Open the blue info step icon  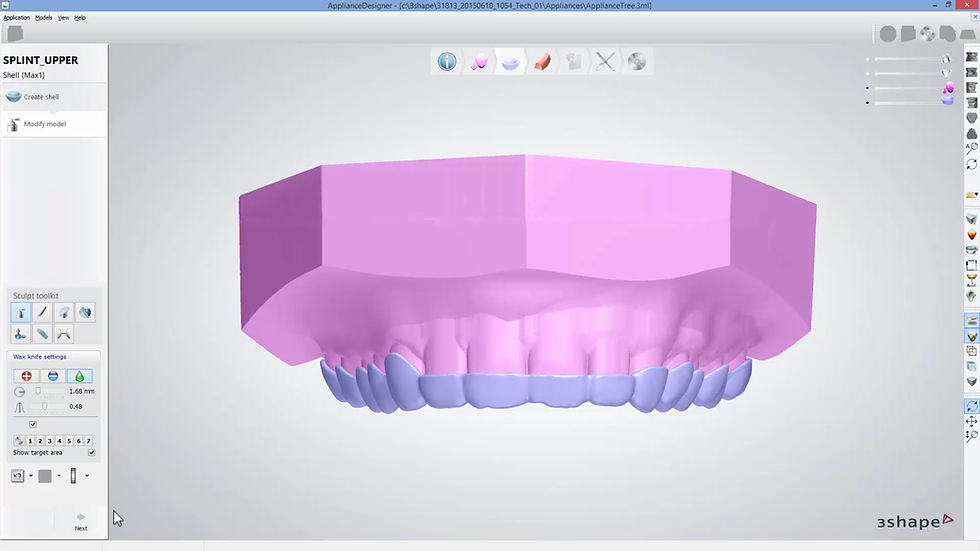click(x=447, y=61)
